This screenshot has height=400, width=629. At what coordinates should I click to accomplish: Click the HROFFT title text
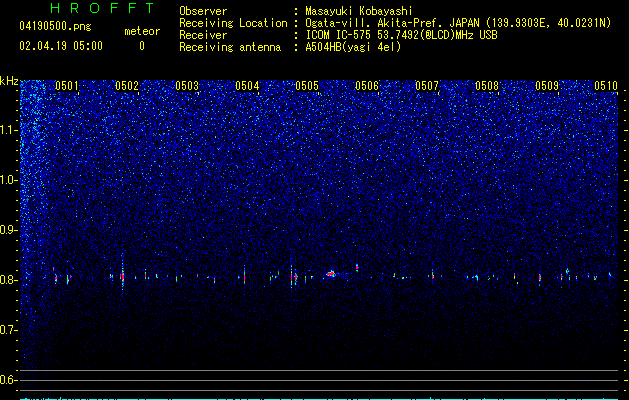[103, 8]
